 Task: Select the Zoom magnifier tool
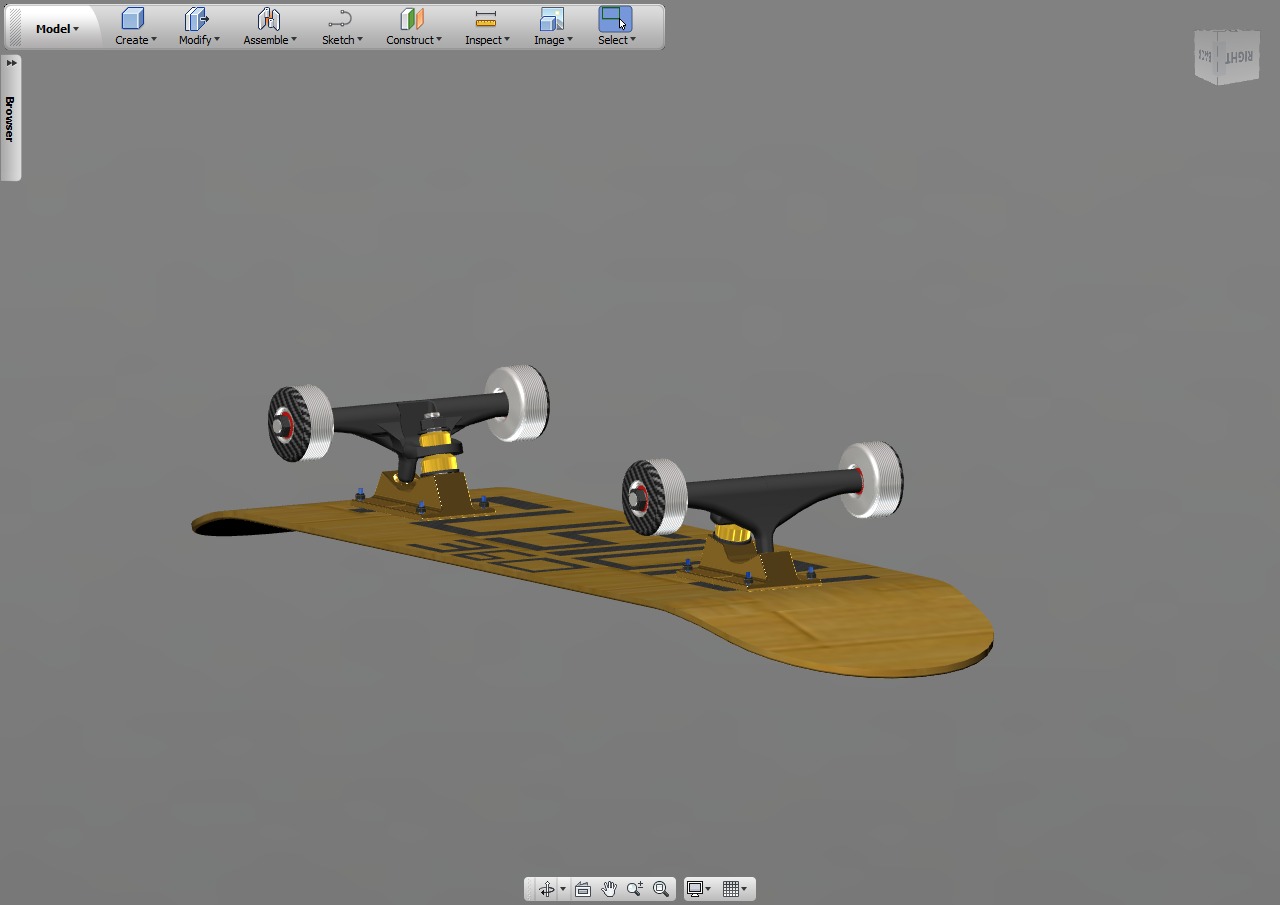coord(634,888)
